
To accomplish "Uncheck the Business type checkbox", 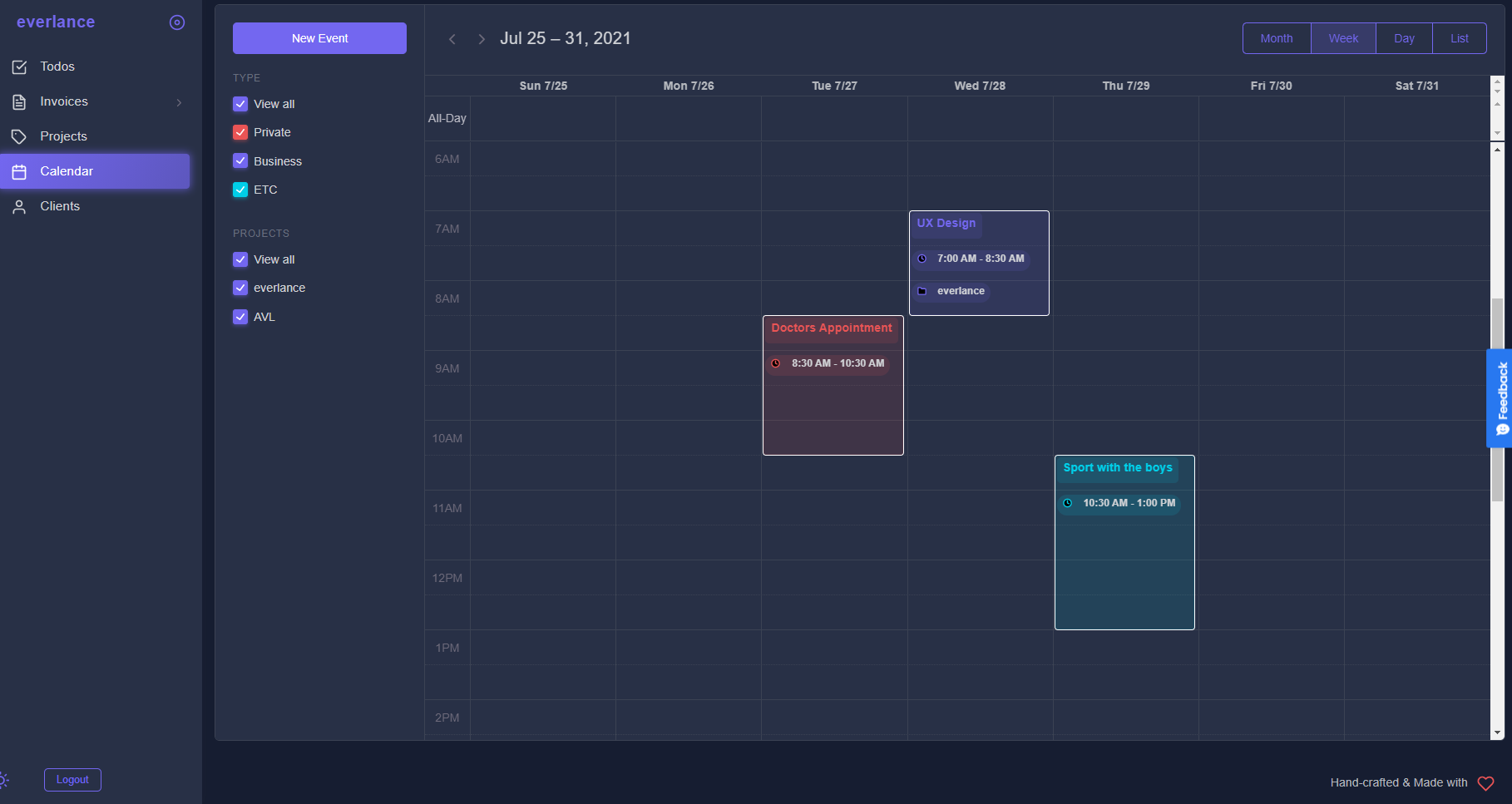I will (x=240, y=161).
